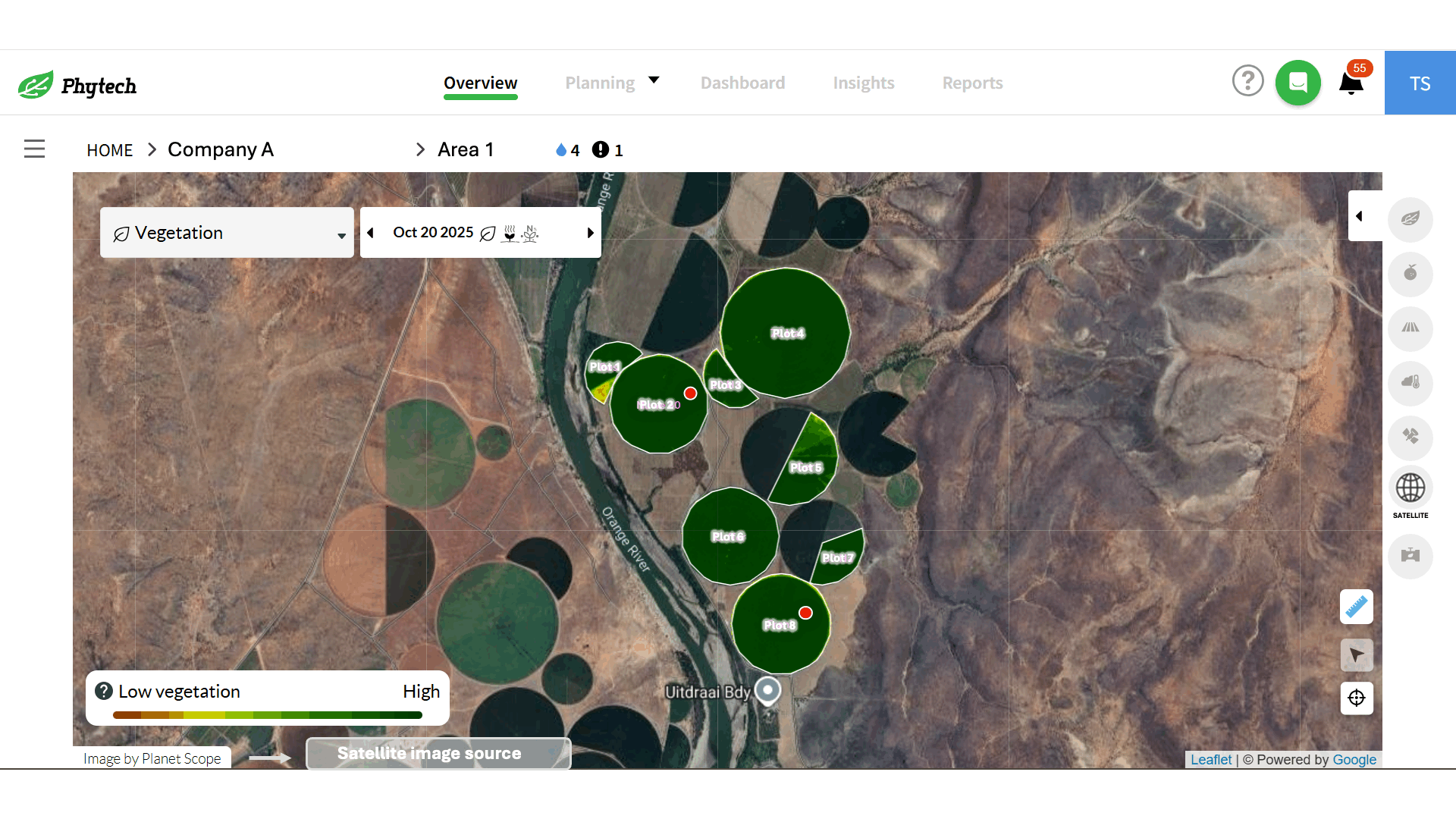Viewport: 1456px width, 819px height.
Task: Activate the measure ruler tool on the map
Action: [1357, 607]
